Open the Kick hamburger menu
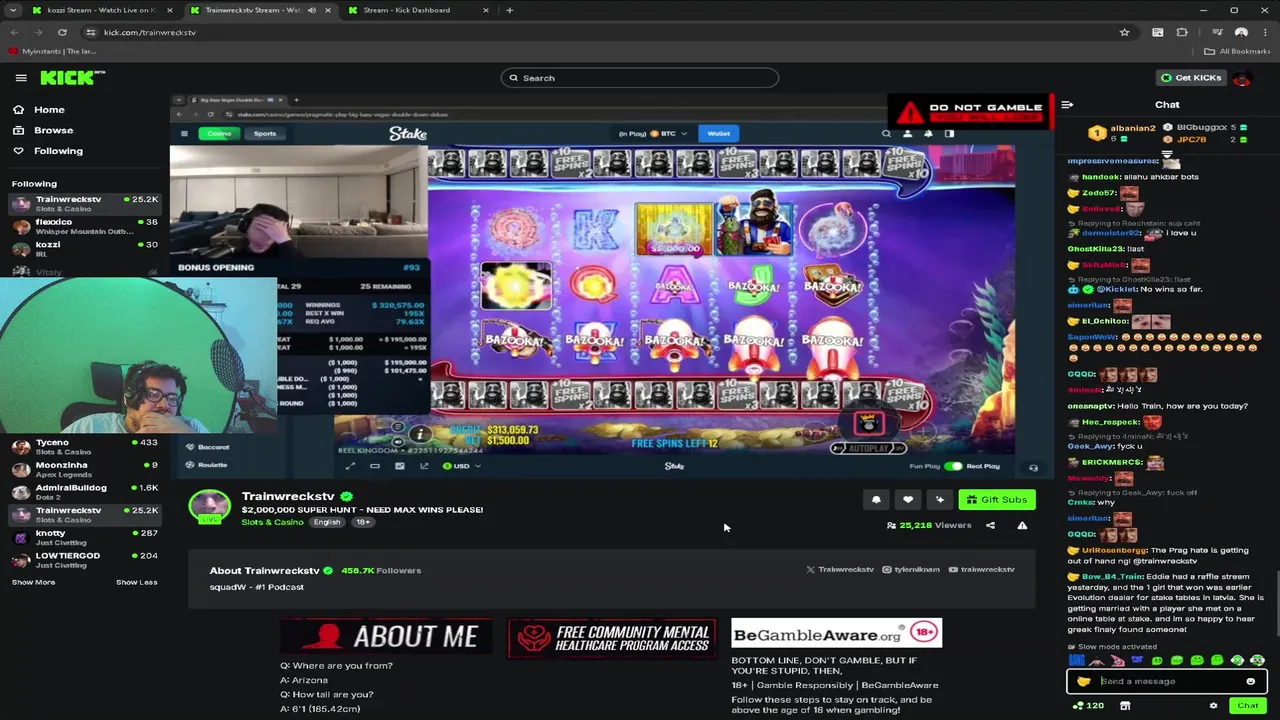The image size is (1280, 720). [20, 78]
